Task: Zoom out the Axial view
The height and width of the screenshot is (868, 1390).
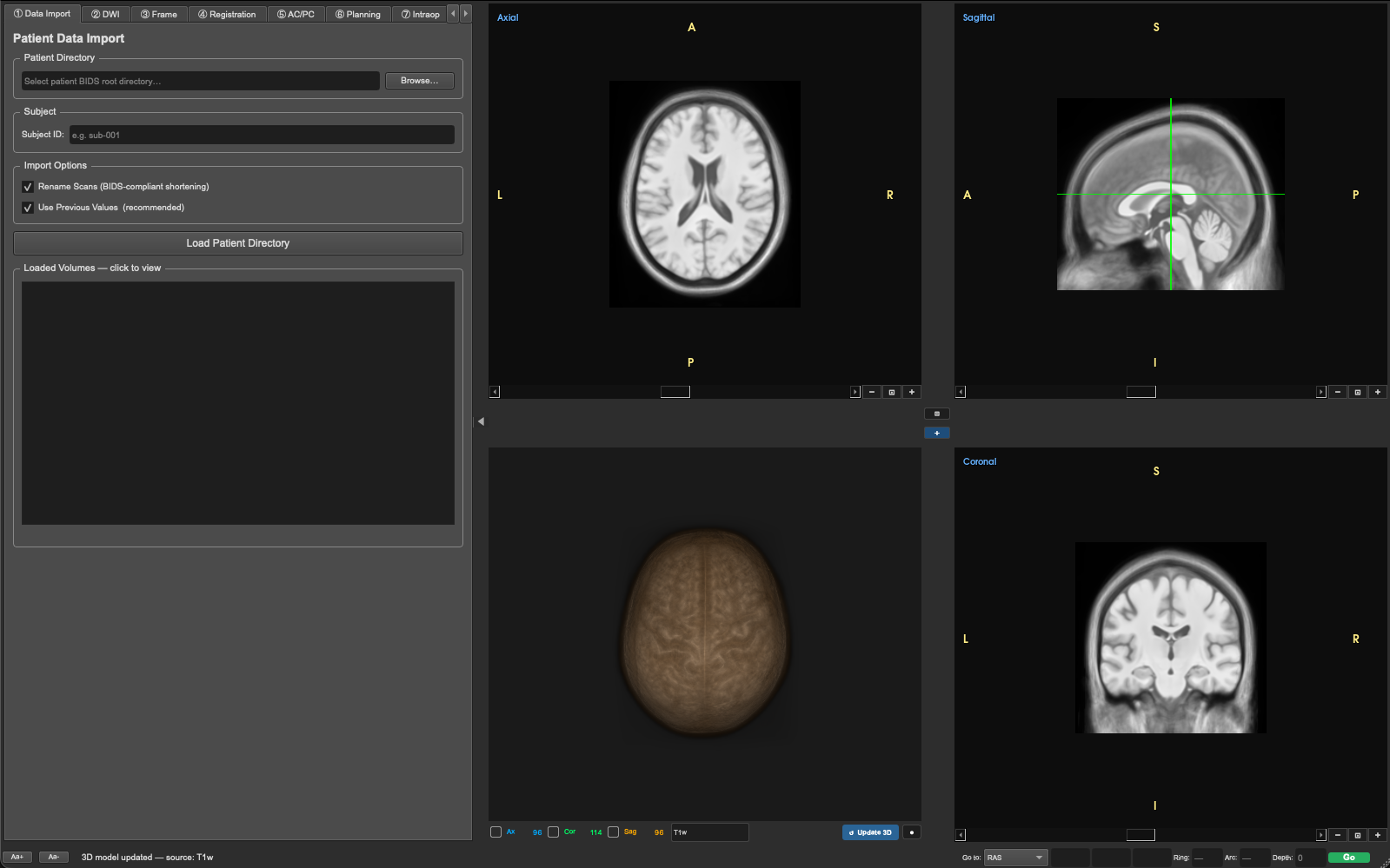Action: (x=872, y=392)
